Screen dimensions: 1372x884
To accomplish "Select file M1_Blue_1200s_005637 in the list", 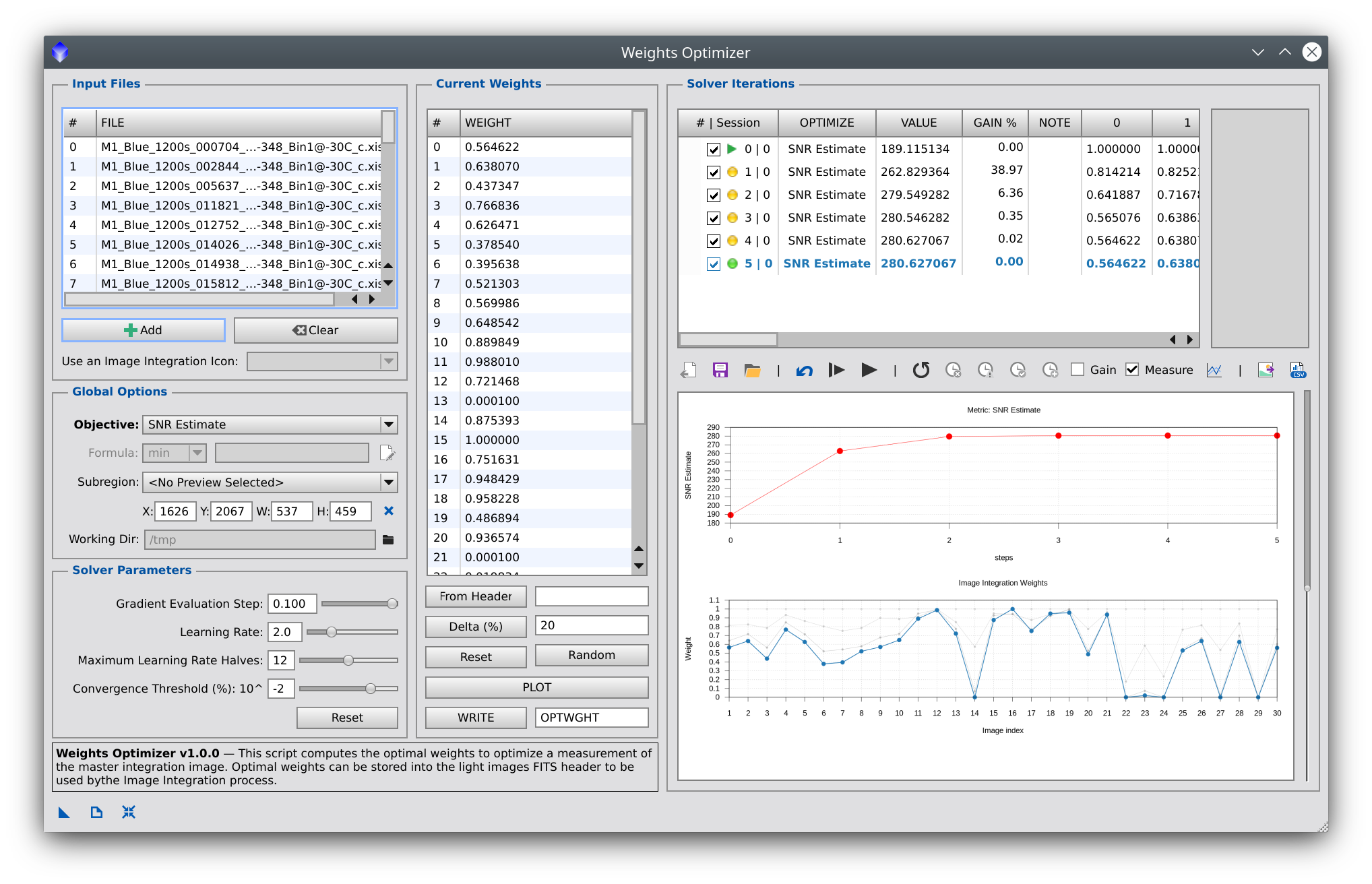I will click(224, 186).
